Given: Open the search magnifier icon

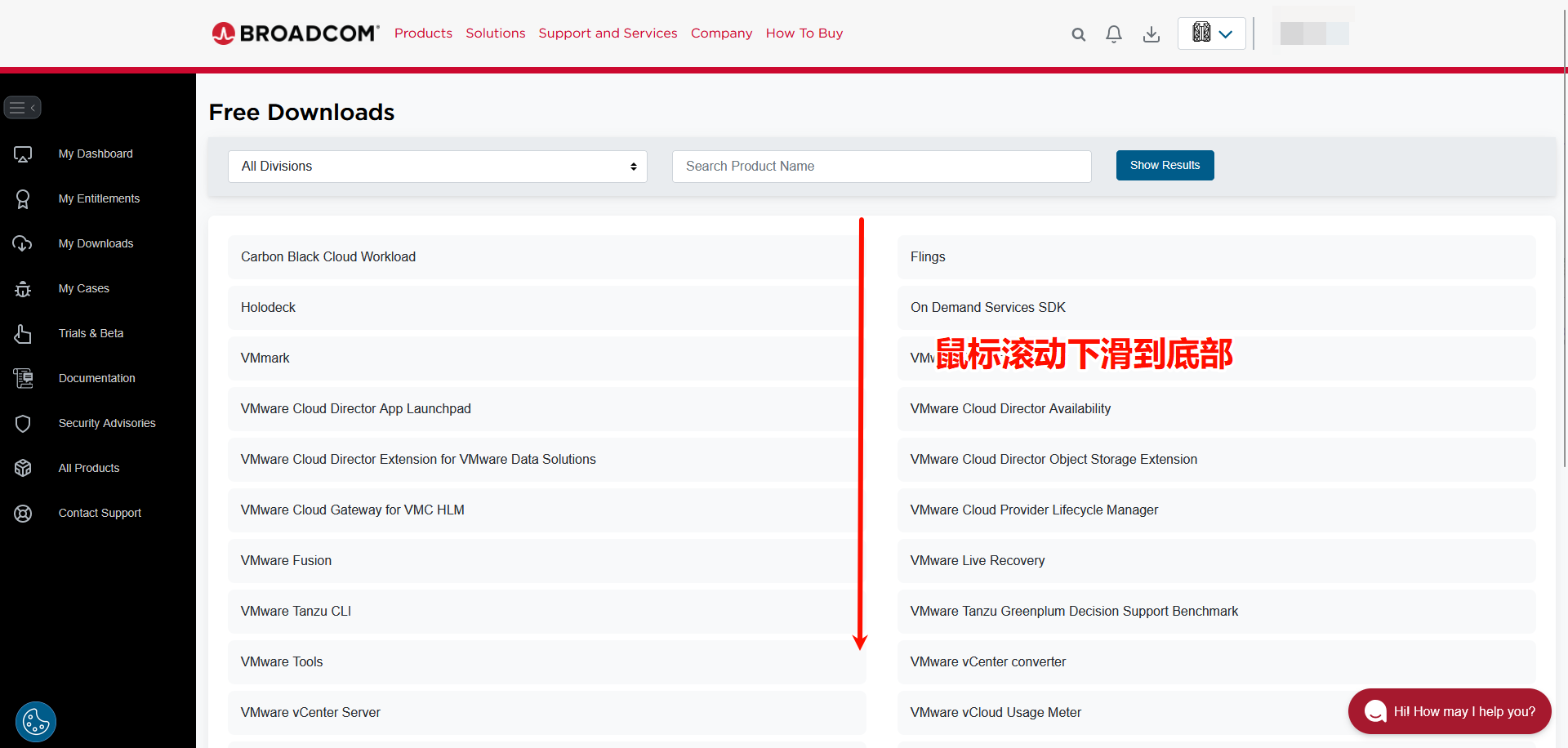Looking at the screenshot, I should (1079, 34).
